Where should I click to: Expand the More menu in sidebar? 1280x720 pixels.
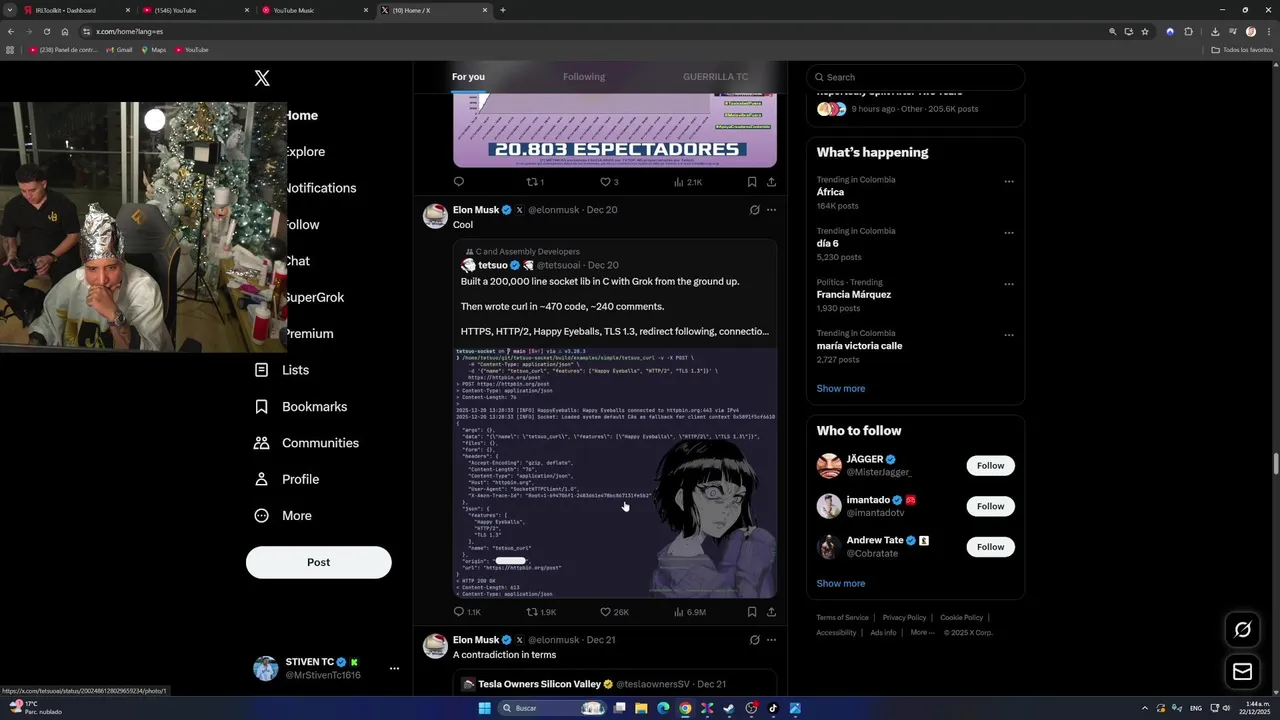coord(283,516)
